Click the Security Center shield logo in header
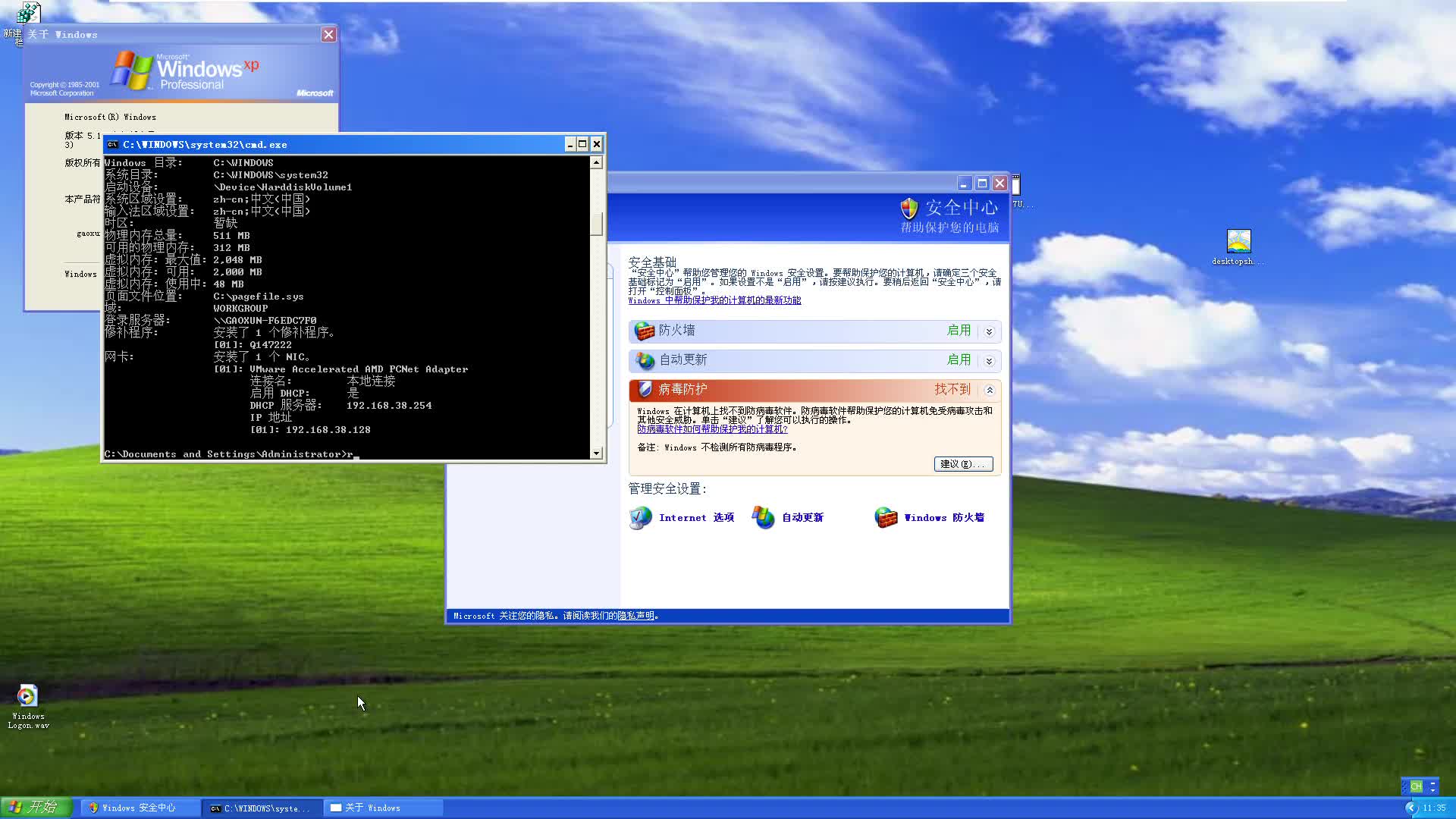Viewport: 1456px width, 819px height. click(x=908, y=209)
